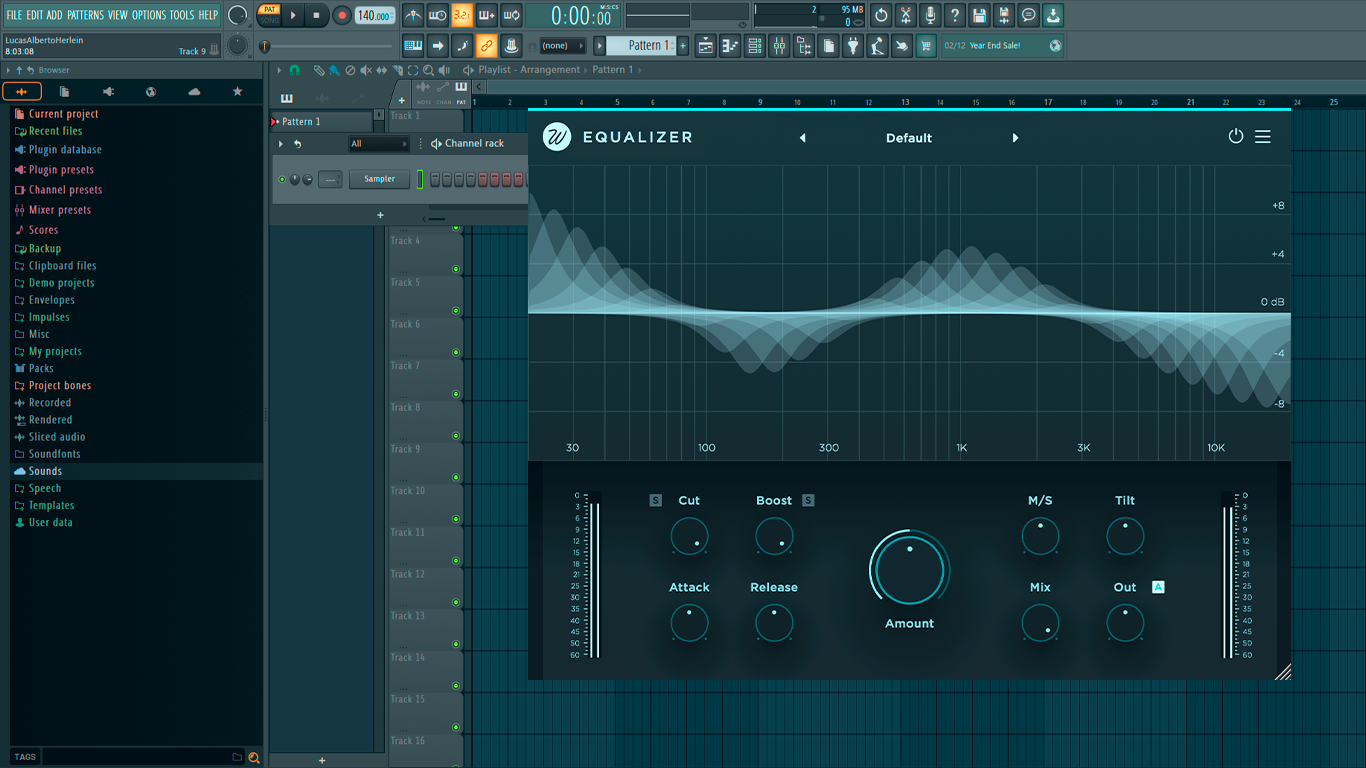Click the play button in transport

[293, 15]
